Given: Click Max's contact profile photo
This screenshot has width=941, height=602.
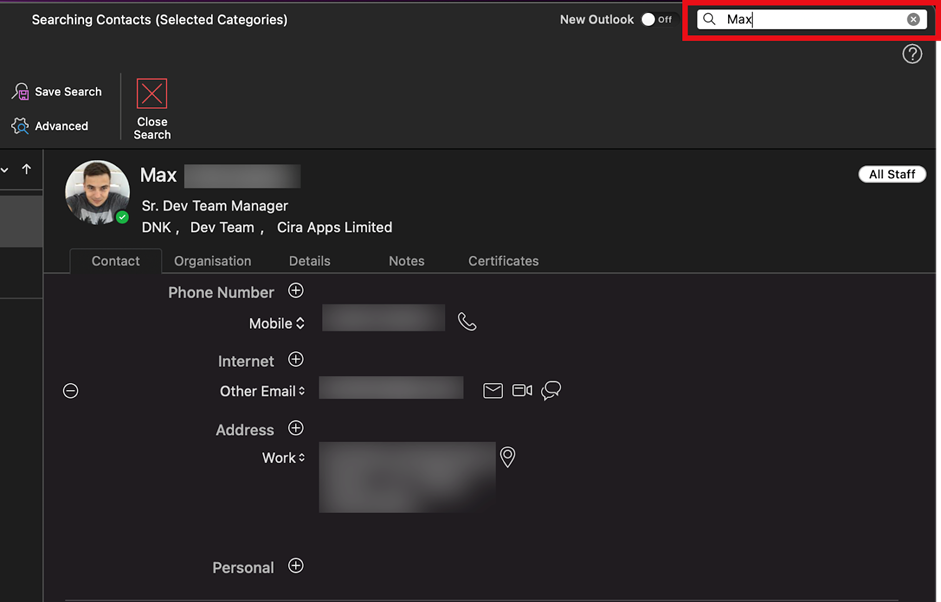Looking at the screenshot, I should click(x=97, y=192).
